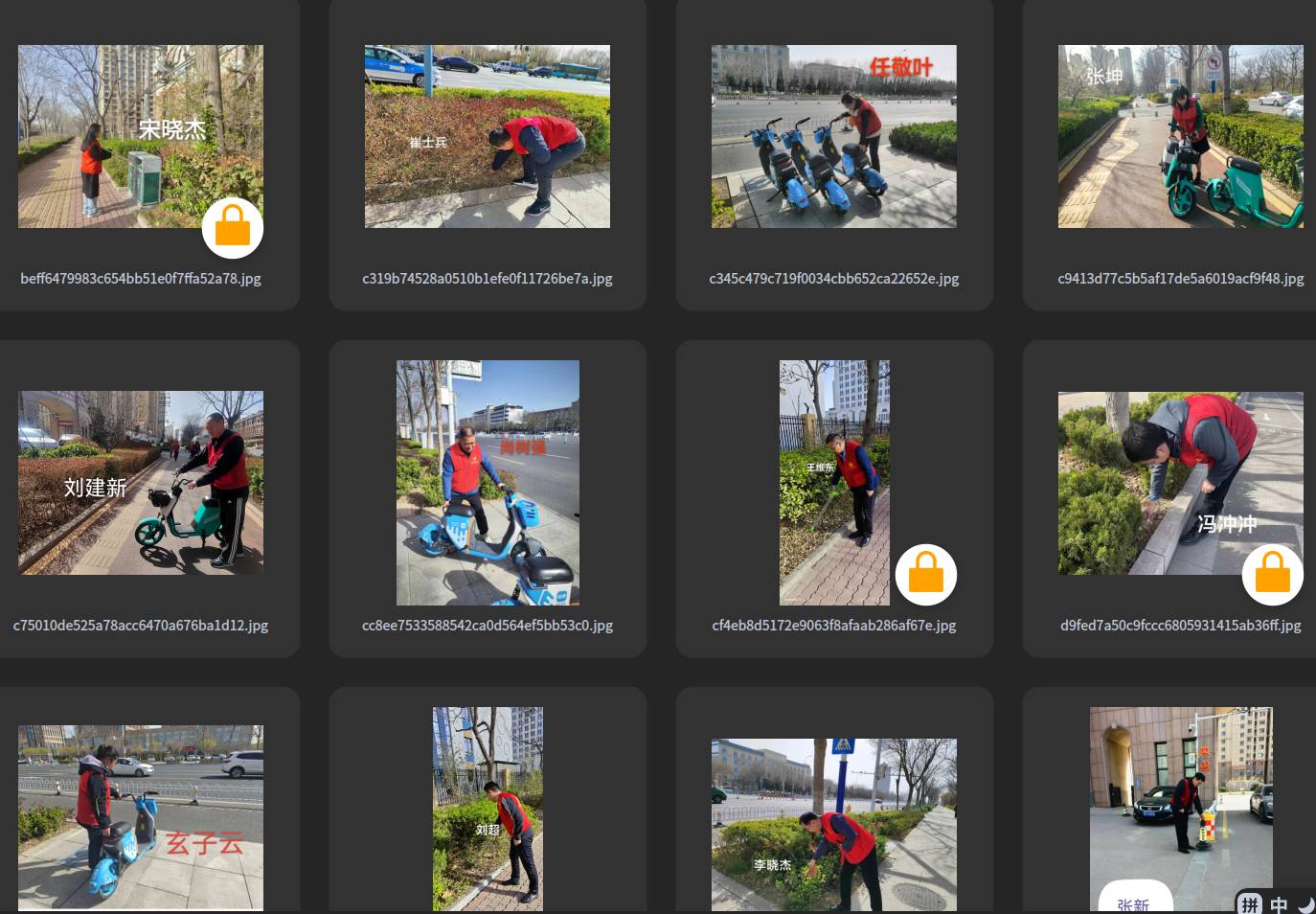Select file name cc8ee7533588542ca0d564ef5bb53c0.jpg
The height and width of the screenshot is (914, 1316).
tap(488, 626)
